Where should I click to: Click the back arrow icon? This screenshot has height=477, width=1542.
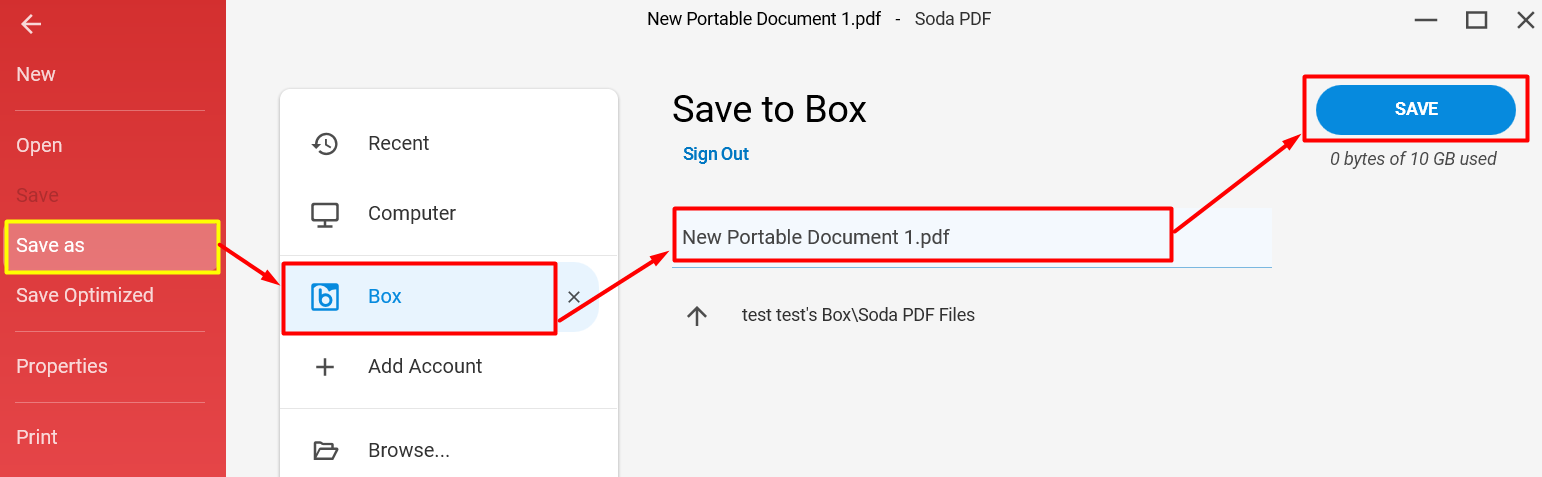pyautogui.click(x=31, y=24)
